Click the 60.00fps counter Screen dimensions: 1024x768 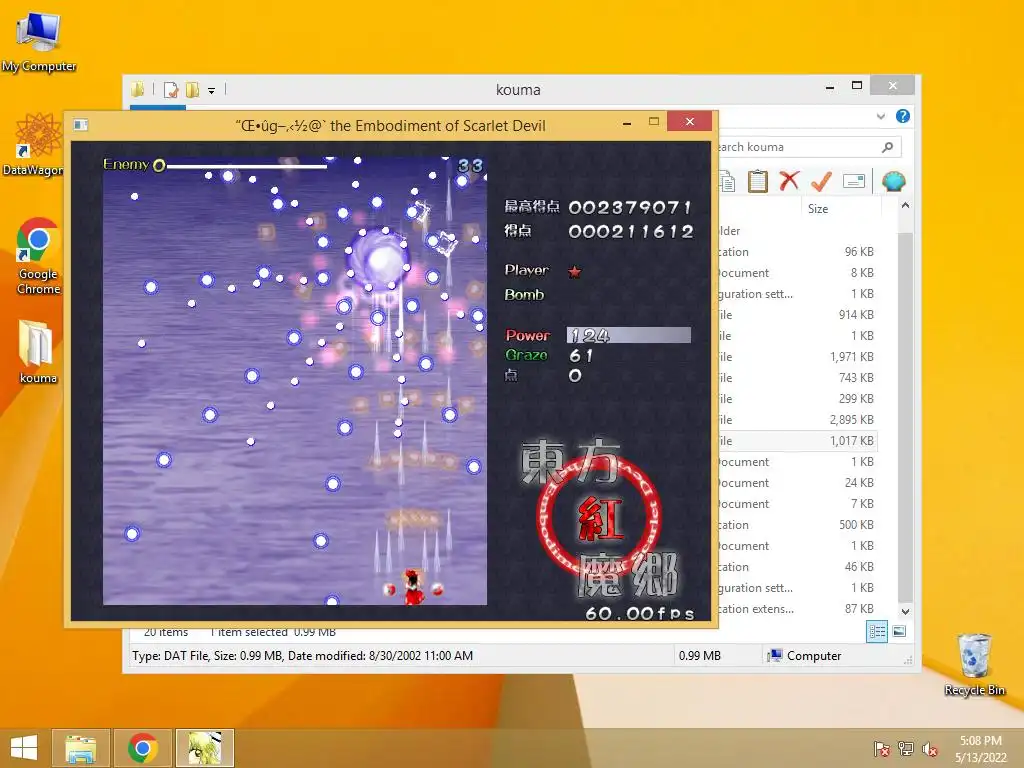[x=639, y=613]
